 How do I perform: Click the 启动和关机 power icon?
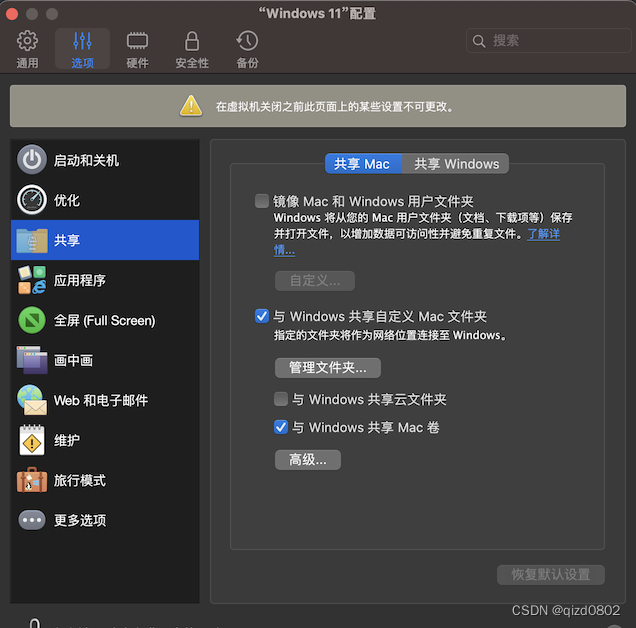(x=32, y=160)
